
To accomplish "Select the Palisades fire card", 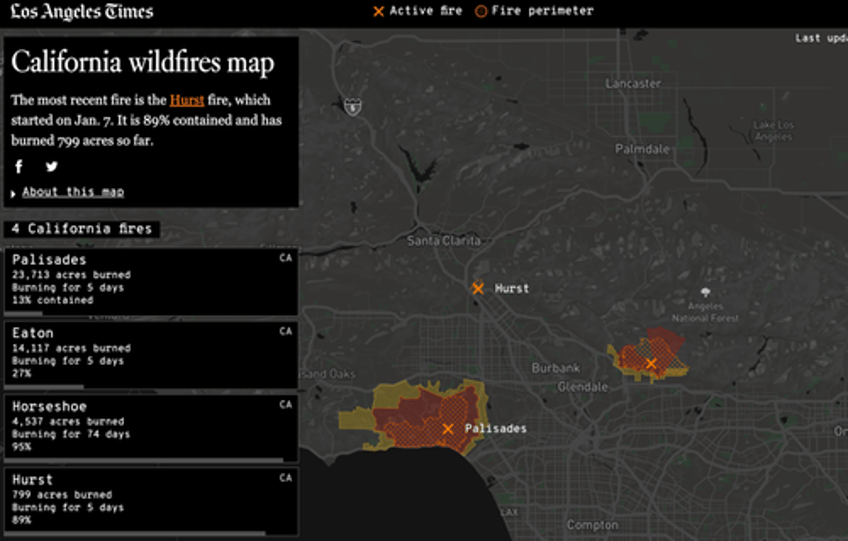I will (151, 282).
